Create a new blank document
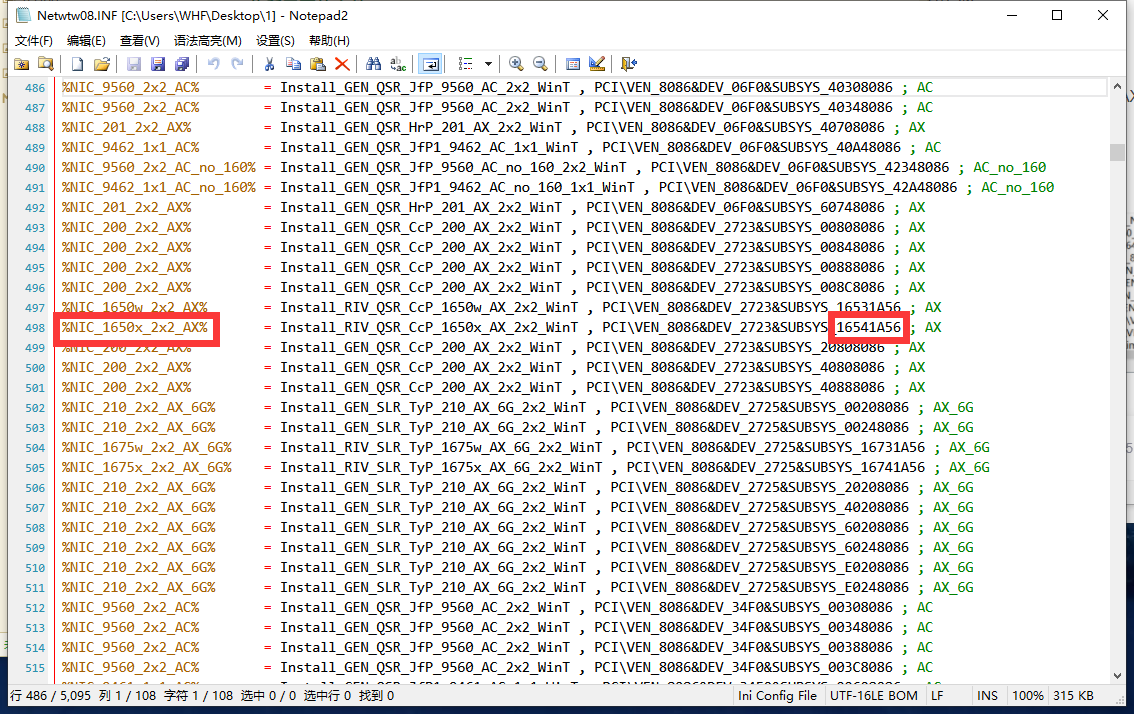 tap(77, 64)
